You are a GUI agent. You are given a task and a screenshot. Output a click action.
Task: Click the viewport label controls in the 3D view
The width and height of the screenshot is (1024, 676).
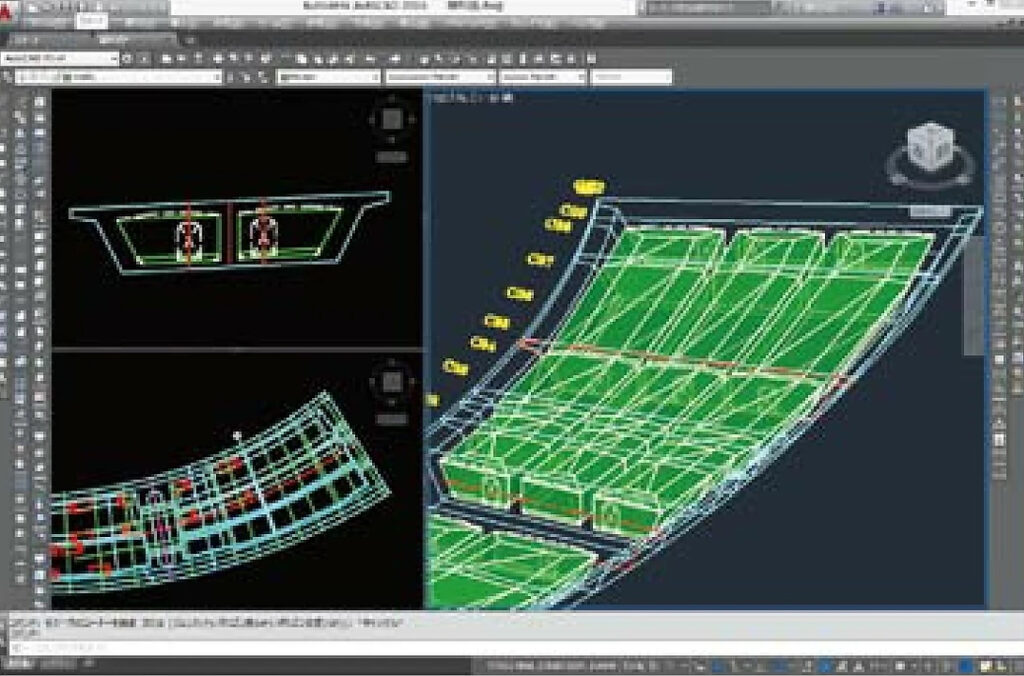click(472, 98)
